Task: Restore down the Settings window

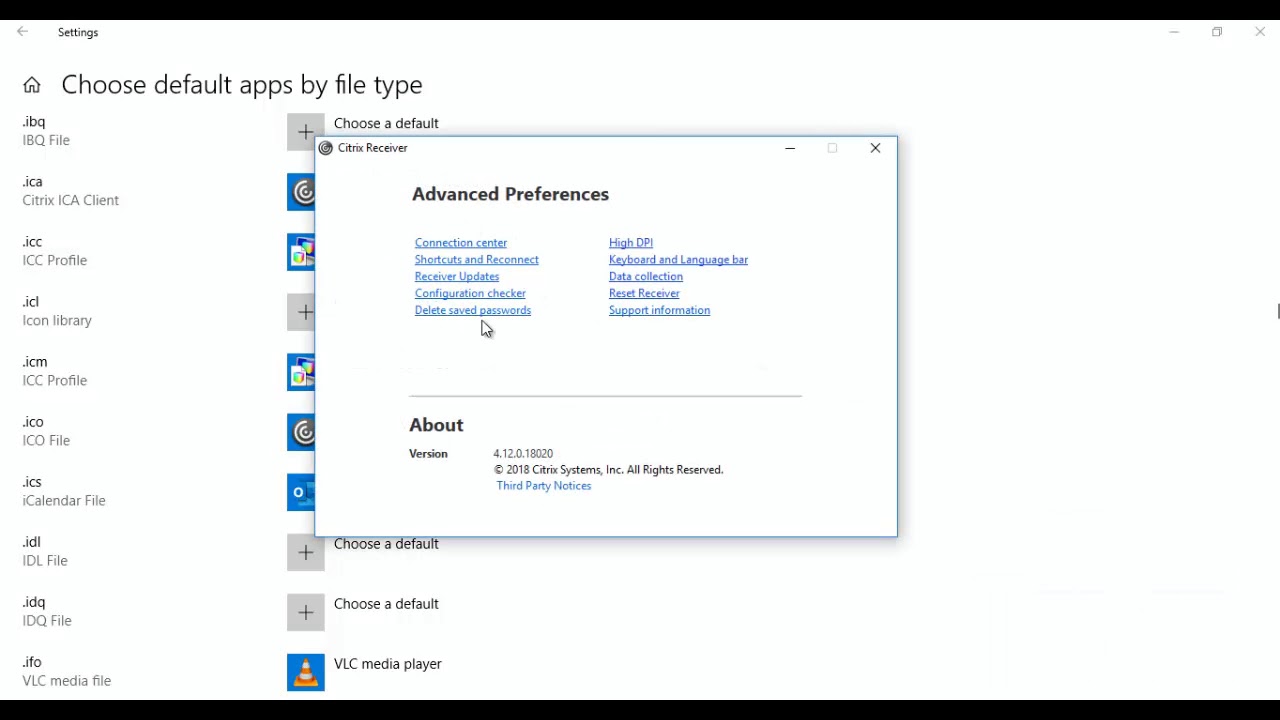Action: click(x=1217, y=32)
